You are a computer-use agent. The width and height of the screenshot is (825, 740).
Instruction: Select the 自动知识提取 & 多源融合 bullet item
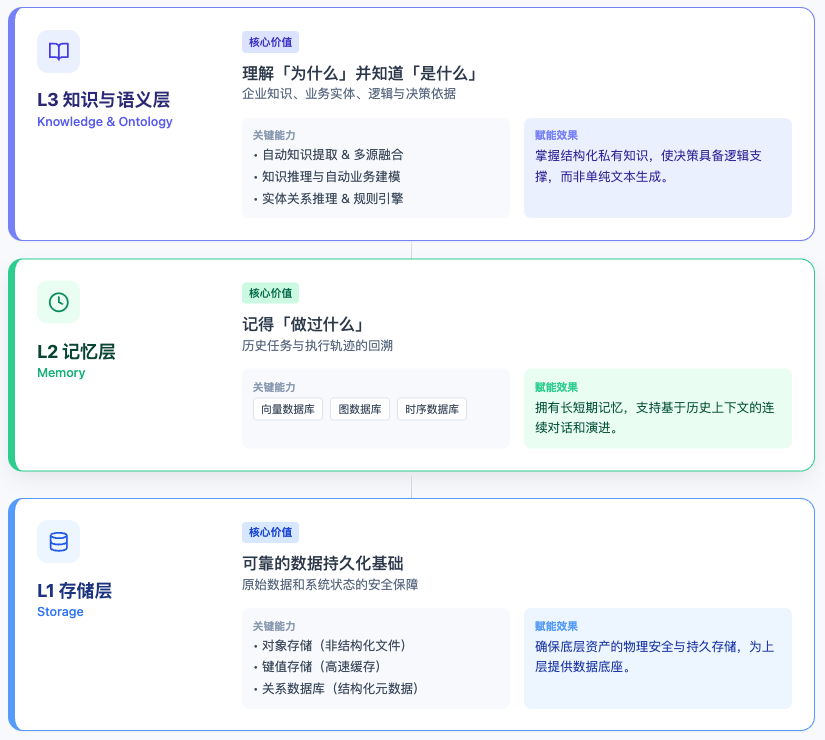(333, 155)
